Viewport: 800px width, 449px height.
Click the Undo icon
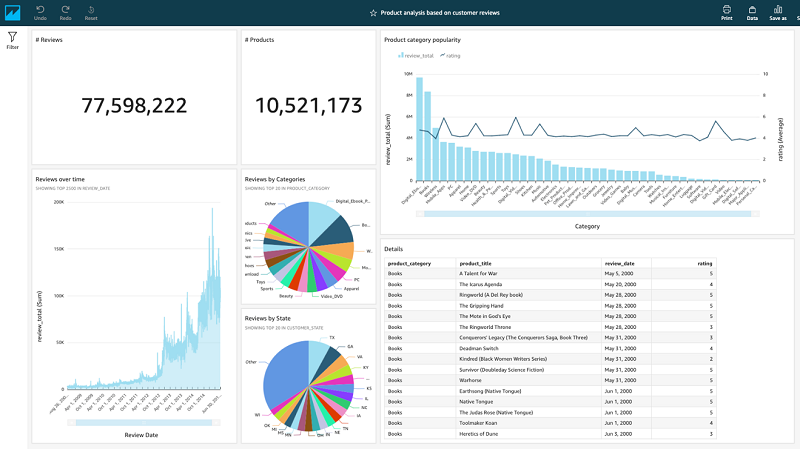(40, 10)
